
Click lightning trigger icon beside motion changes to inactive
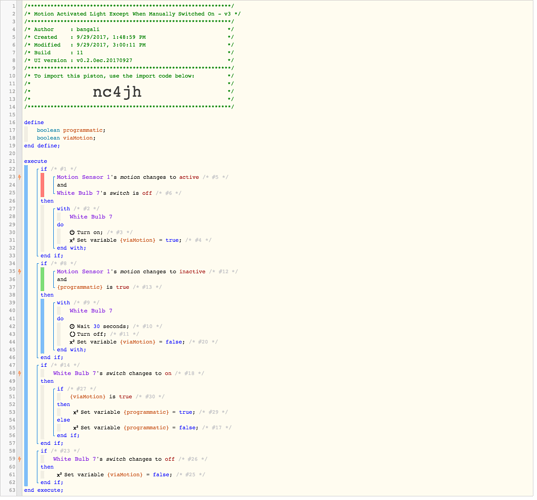[20, 272]
